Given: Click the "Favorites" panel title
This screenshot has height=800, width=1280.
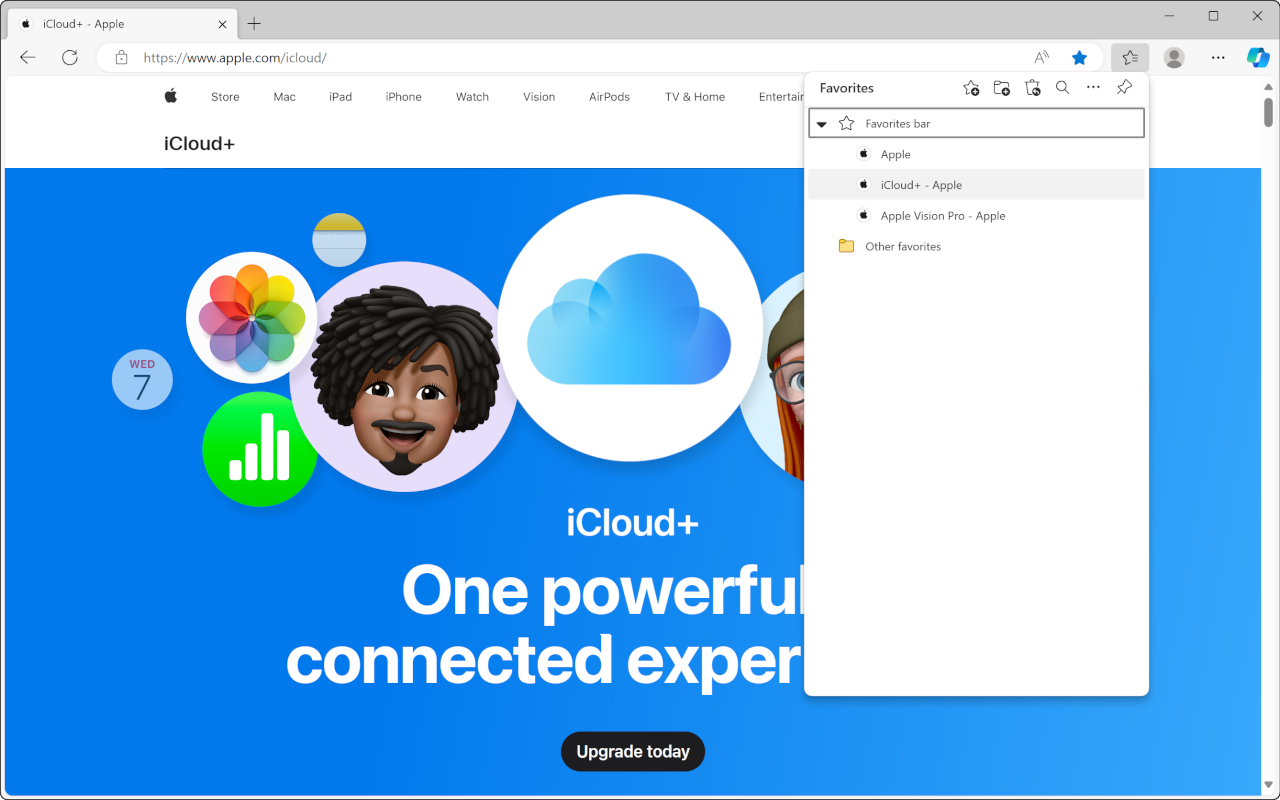Looking at the screenshot, I should pos(846,88).
